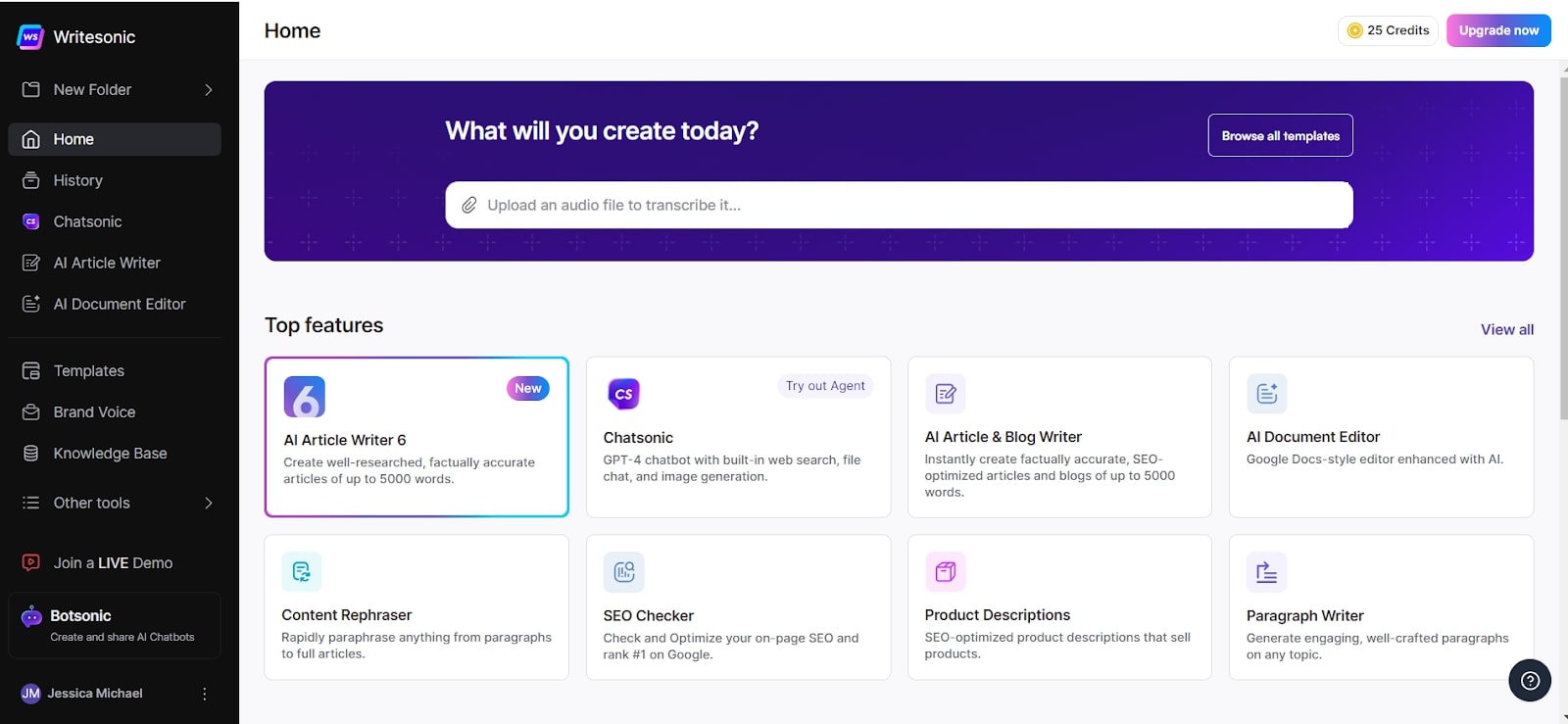Click the Upgrade now button

click(x=1497, y=30)
